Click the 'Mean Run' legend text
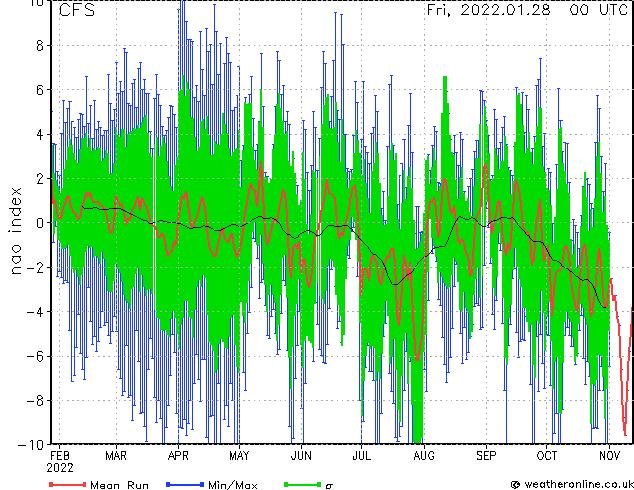This screenshot has width=634, height=490. 119,485
